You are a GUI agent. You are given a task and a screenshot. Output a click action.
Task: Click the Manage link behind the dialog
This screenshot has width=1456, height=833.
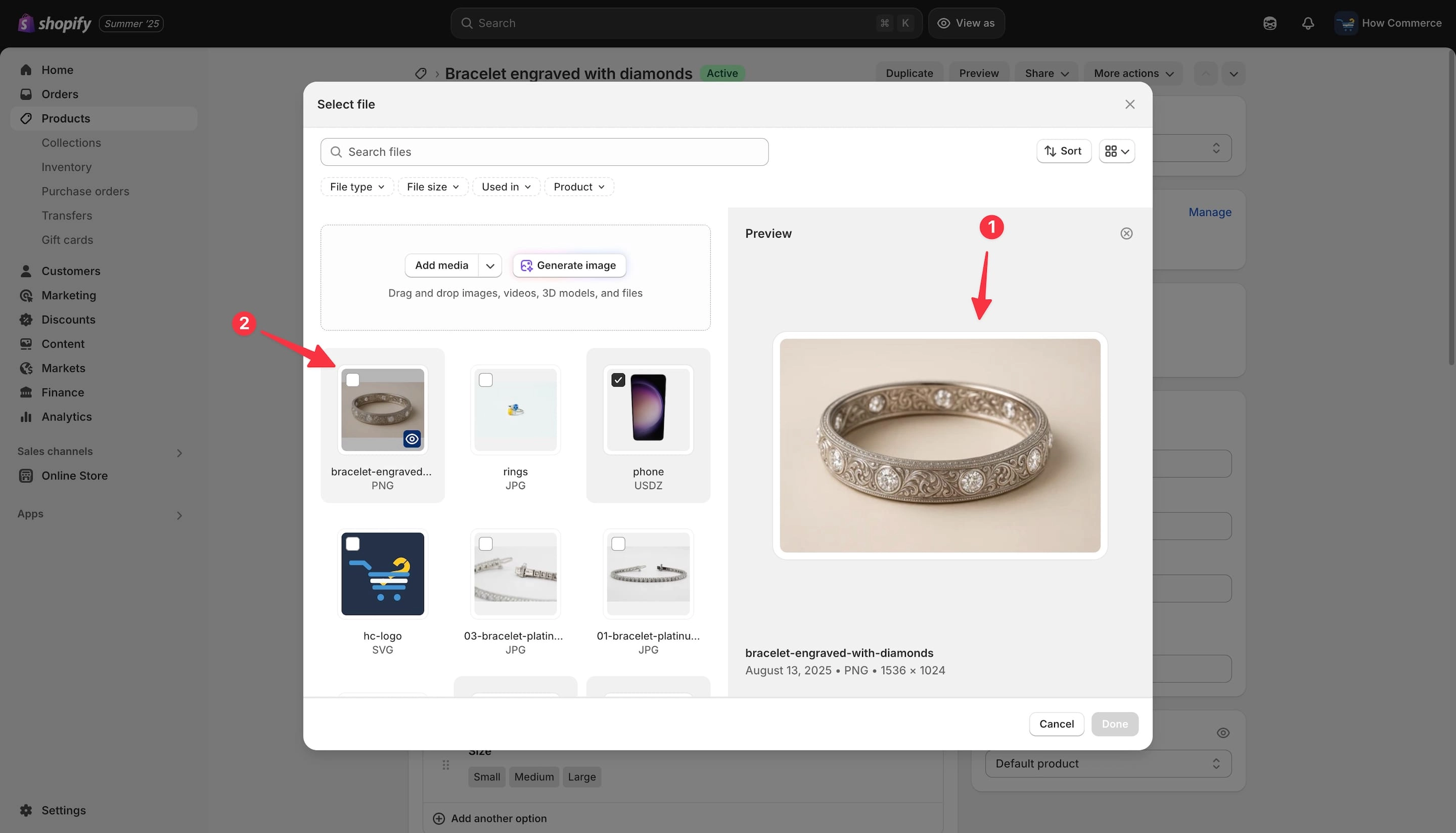(x=1209, y=212)
